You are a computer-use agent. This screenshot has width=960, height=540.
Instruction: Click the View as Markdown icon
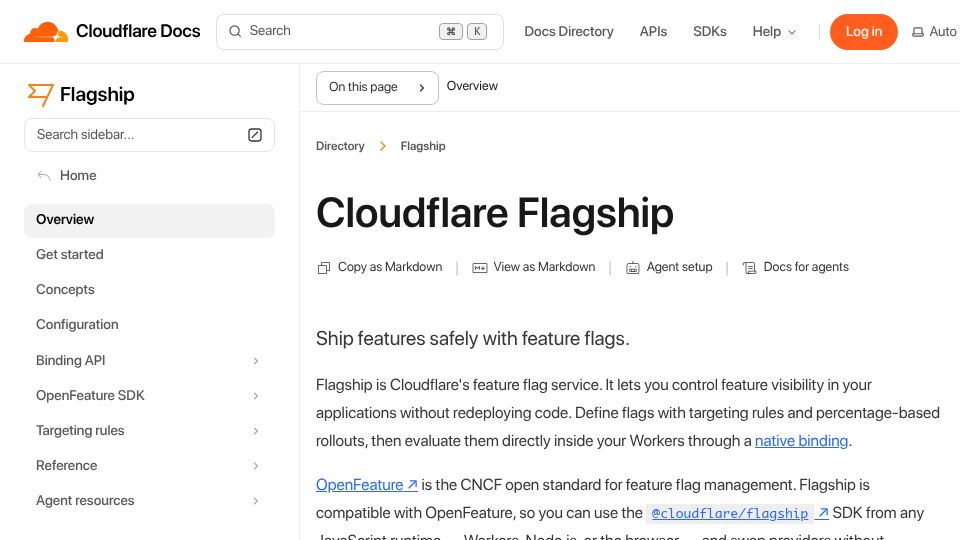(479, 268)
